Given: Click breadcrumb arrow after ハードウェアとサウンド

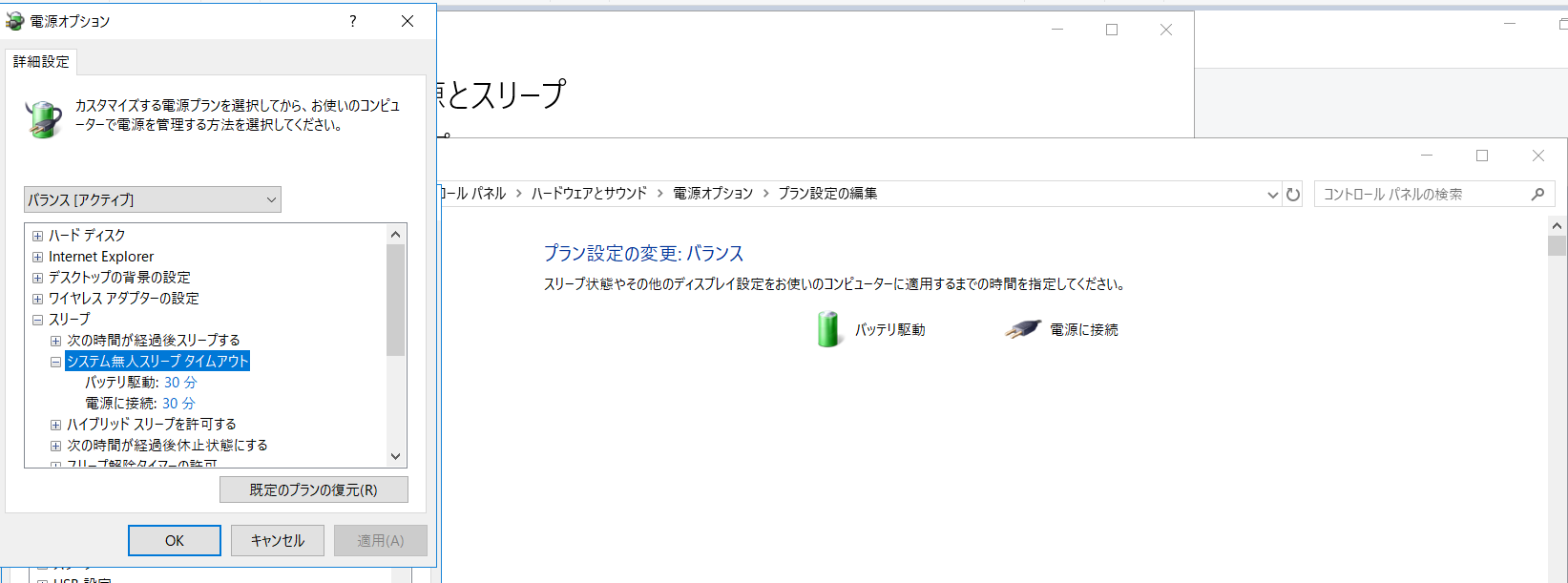Looking at the screenshot, I should pyautogui.click(x=659, y=194).
